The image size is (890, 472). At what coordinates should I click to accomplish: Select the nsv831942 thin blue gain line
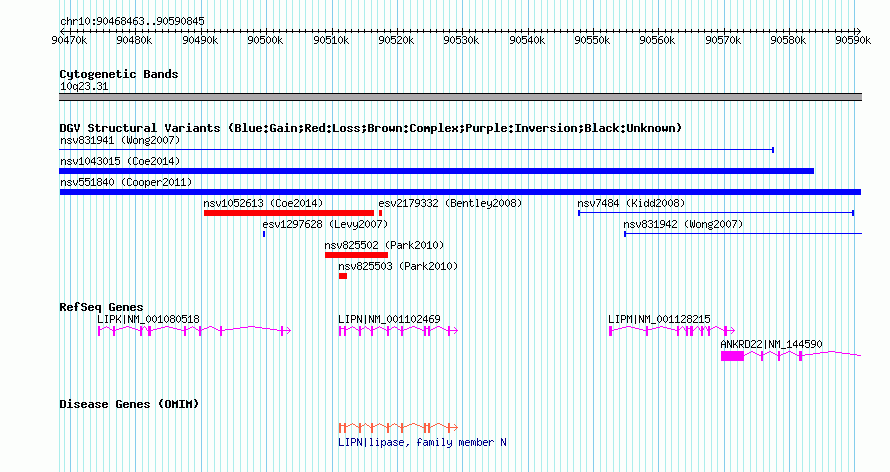[x=743, y=234]
